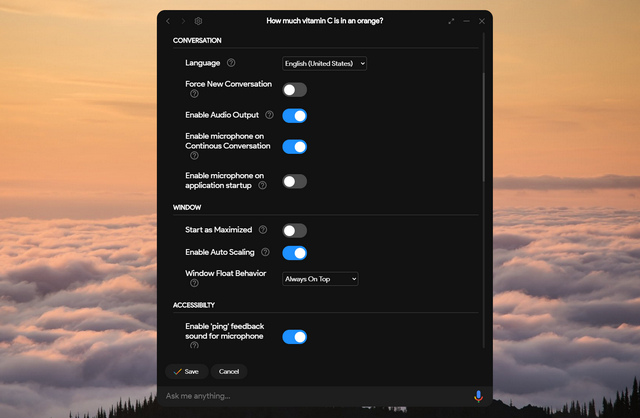Show help for Force New Conversation
The width and height of the screenshot is (640, 418).
point(194,94)
